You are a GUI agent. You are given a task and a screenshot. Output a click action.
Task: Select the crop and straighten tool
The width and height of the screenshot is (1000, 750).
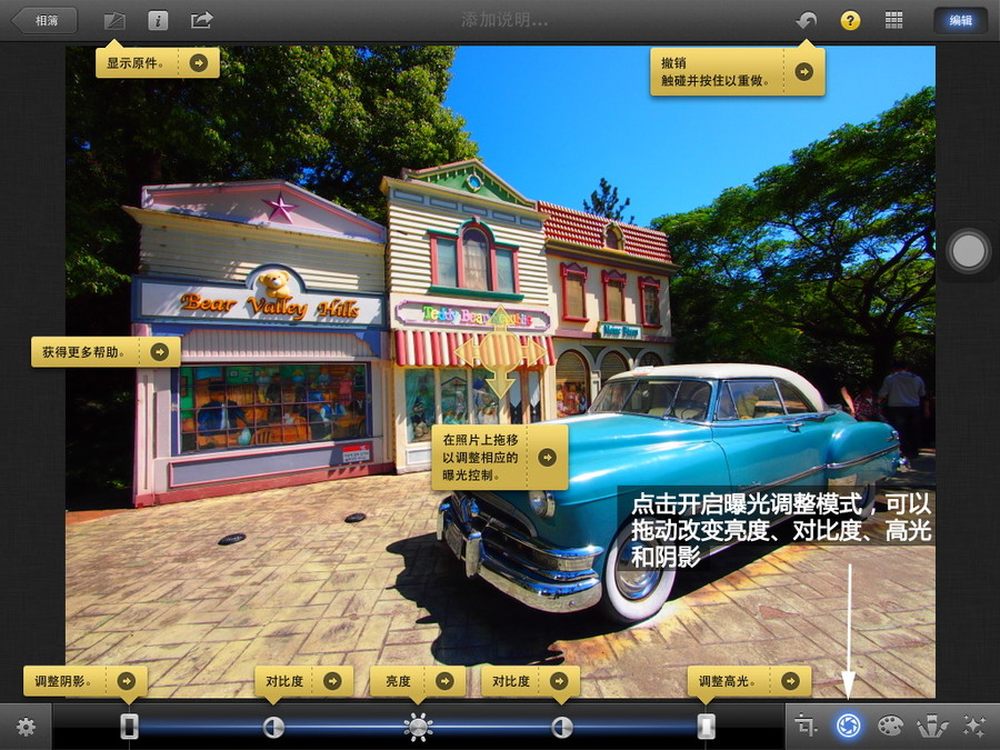click(x=806, y=726)
